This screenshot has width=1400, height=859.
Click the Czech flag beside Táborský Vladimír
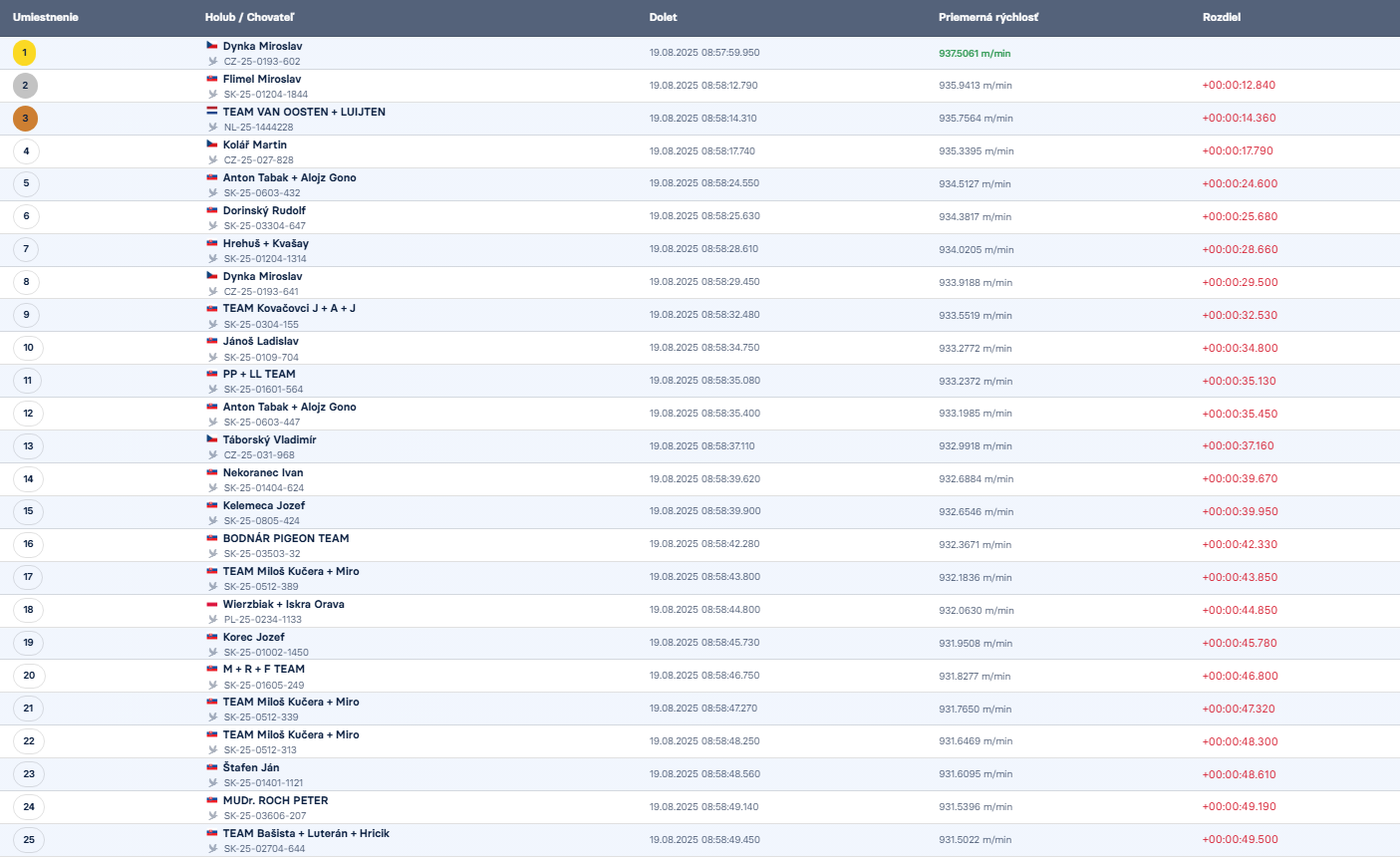[x=212, y=439]
